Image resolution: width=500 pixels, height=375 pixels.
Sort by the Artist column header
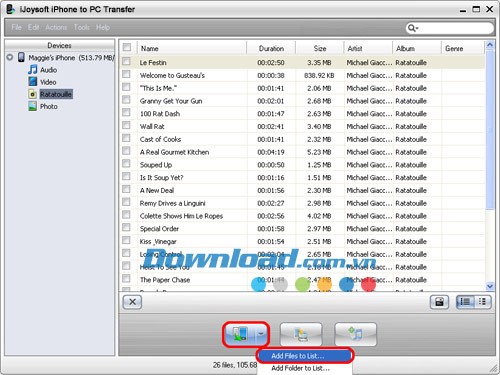(368, 48)
